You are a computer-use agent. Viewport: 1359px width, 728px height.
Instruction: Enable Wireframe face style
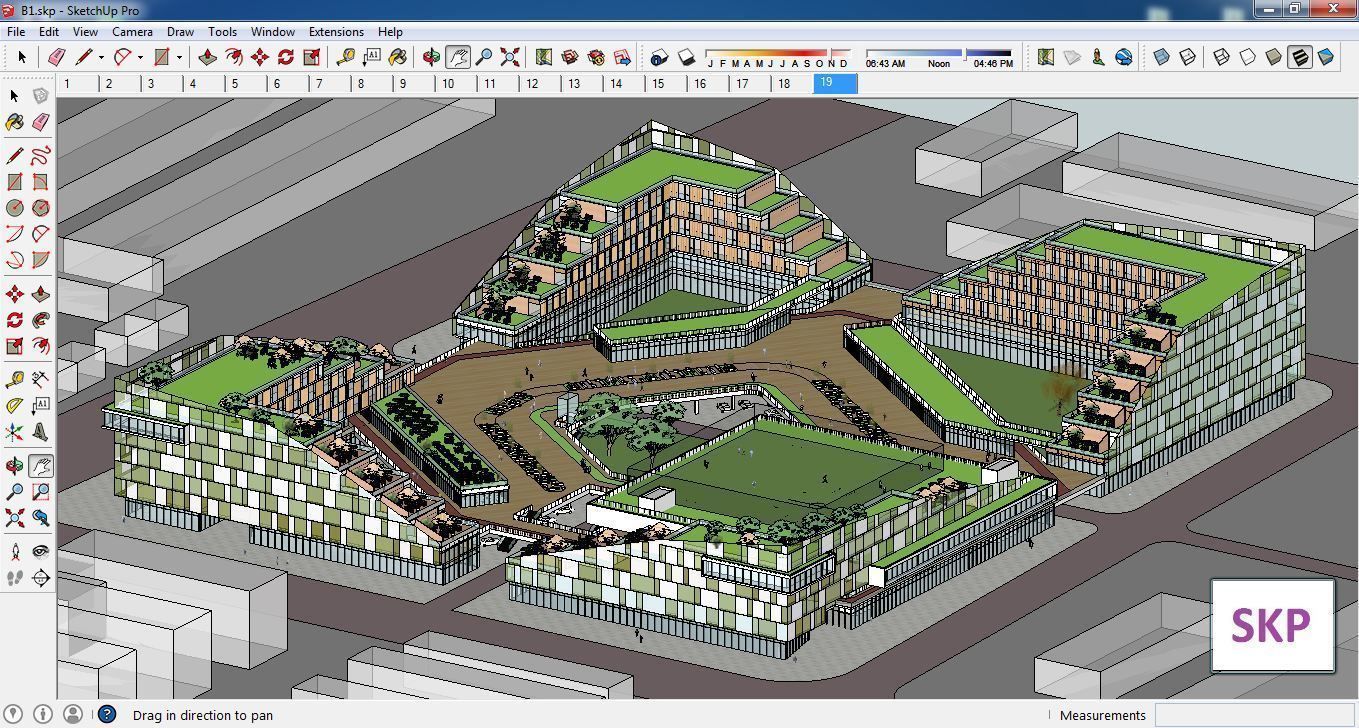pyautogui.click(x=1223, y=57)
